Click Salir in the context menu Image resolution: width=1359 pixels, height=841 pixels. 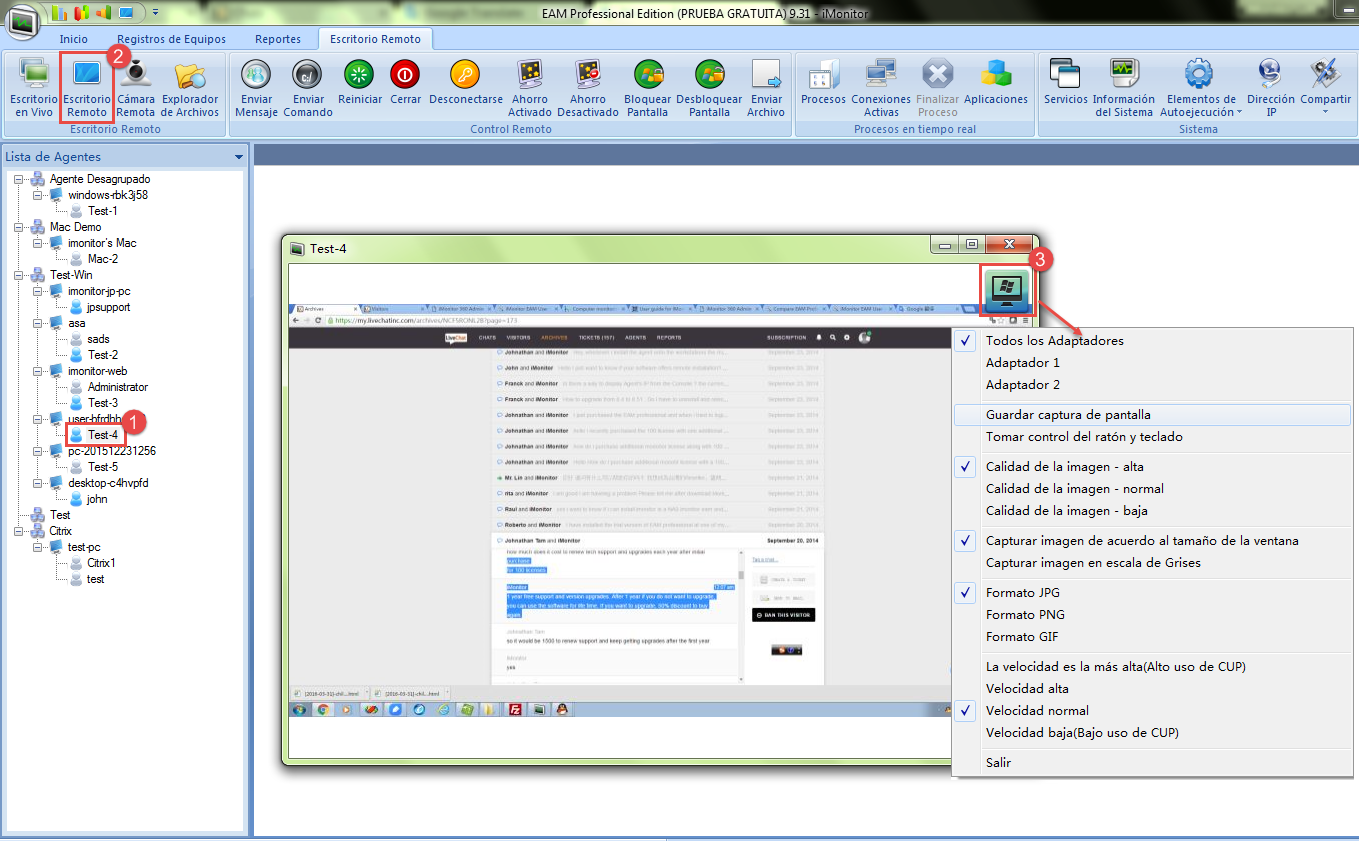[998, 763]
